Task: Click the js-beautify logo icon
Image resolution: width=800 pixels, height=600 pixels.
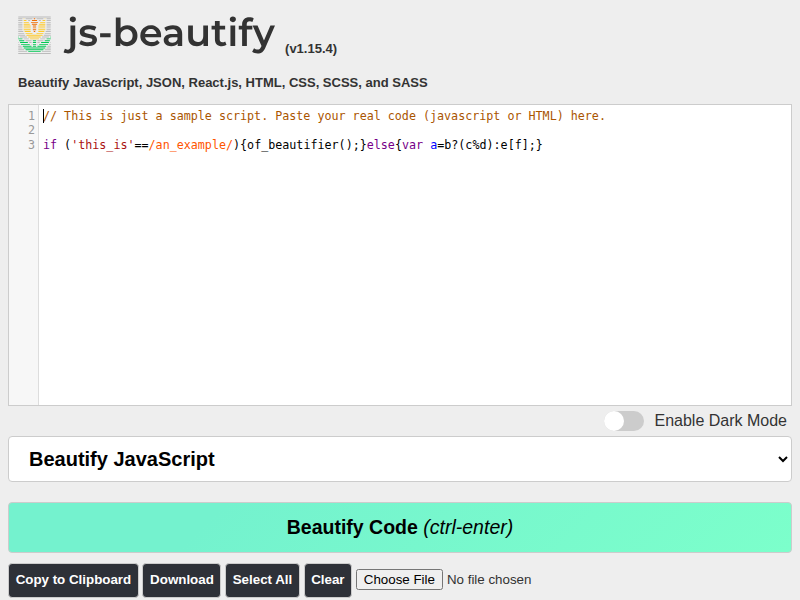Action: click(34, 35)
